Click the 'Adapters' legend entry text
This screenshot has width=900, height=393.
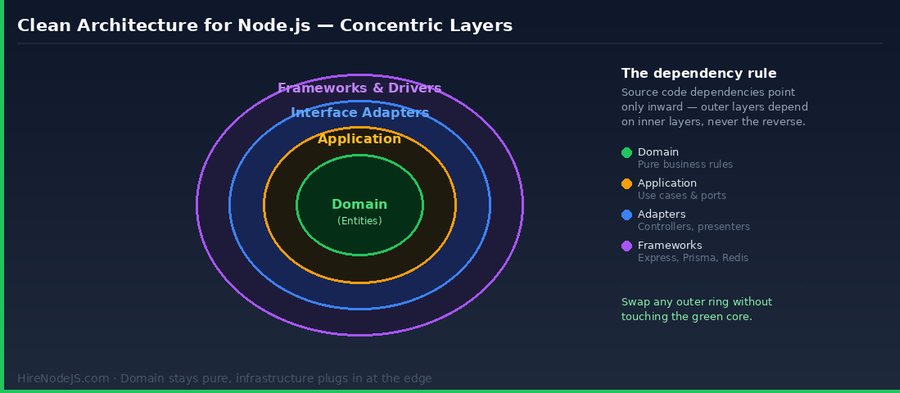click(x=661, y=214)
